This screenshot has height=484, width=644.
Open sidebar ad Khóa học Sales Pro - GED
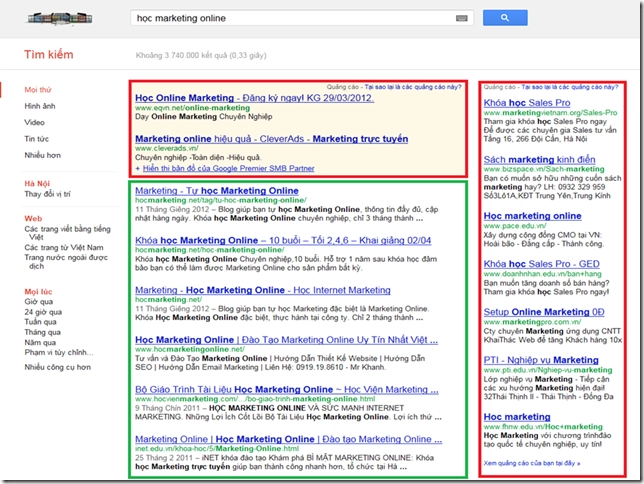541,264
